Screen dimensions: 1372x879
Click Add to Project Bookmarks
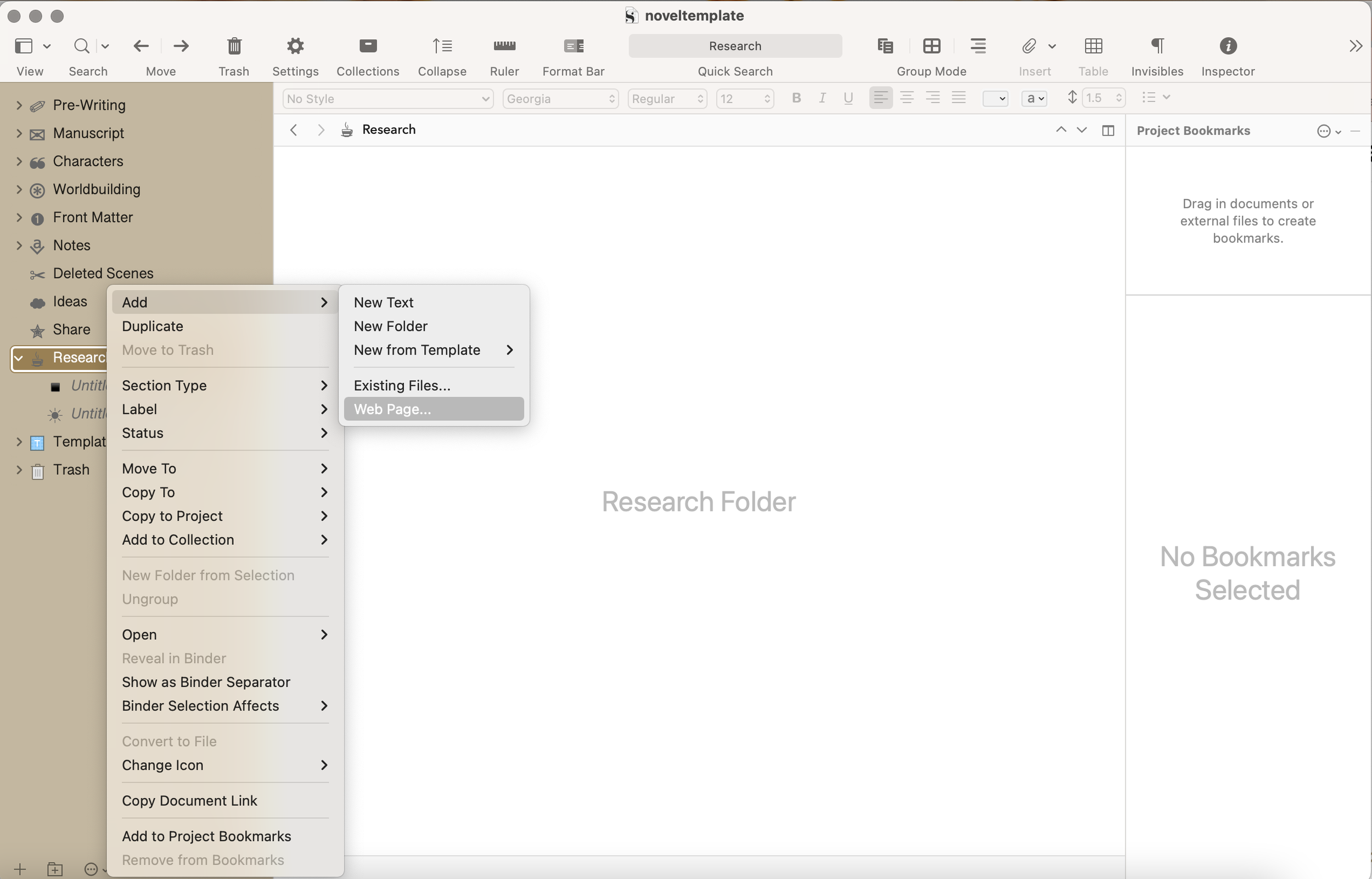pos(206,836)
